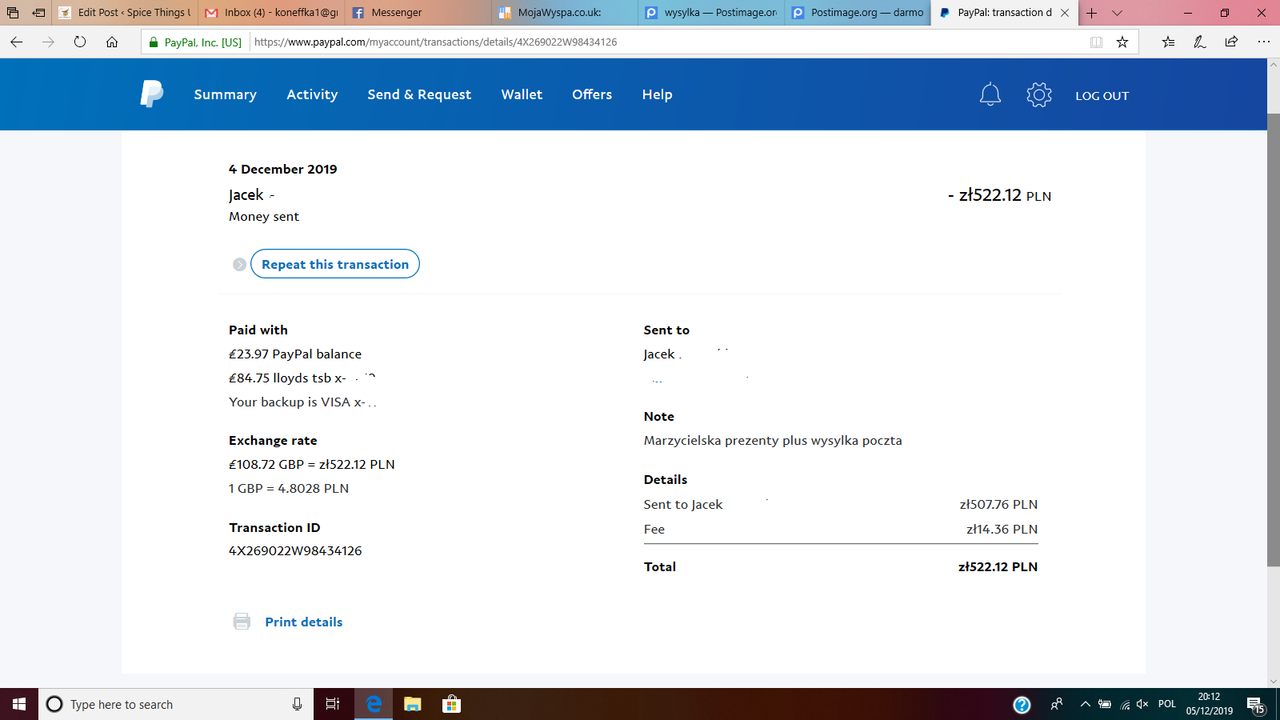Open the favorites hub icon
This screenshot has width=1280, height=720.
(x=1169, y=42)
